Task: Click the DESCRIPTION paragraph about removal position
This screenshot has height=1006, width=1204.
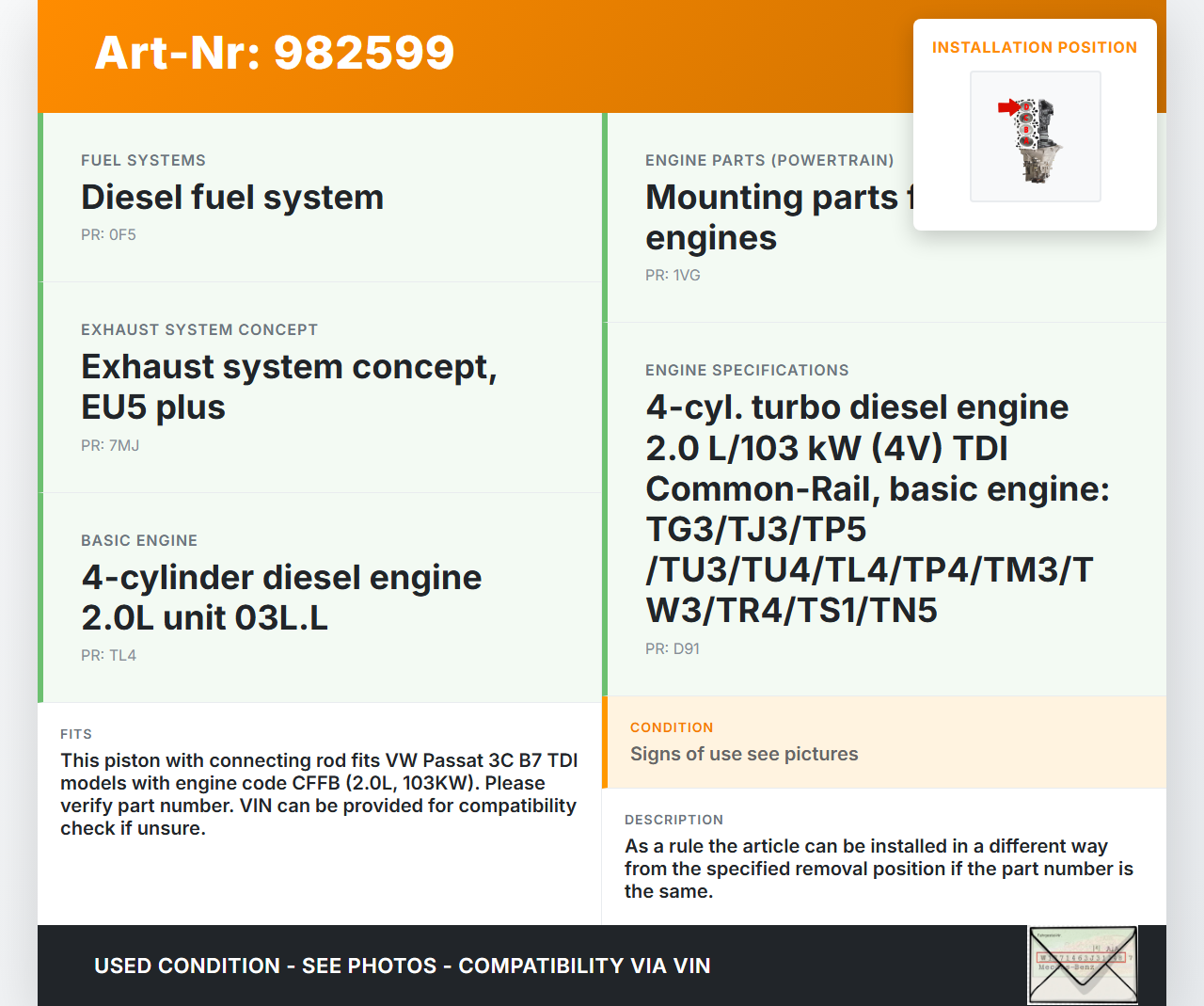Action: tap(879, 869)
